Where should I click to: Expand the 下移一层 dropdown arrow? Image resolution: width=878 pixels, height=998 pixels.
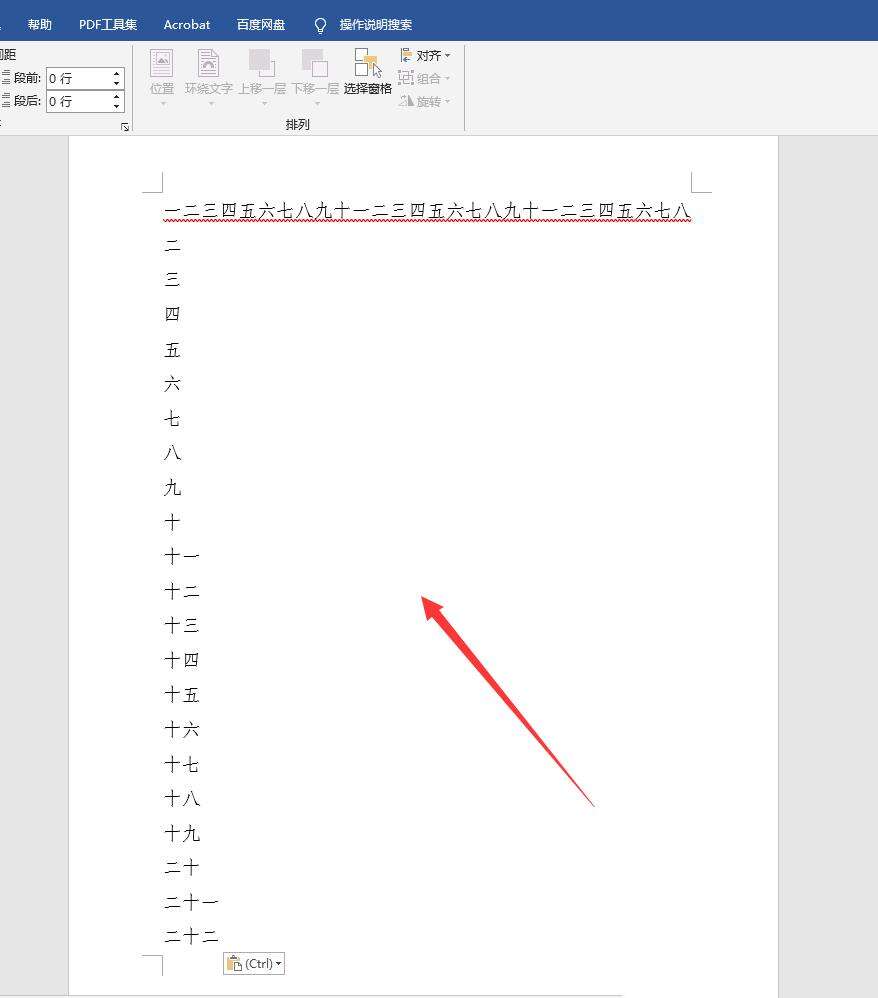(x=317, y=103)
